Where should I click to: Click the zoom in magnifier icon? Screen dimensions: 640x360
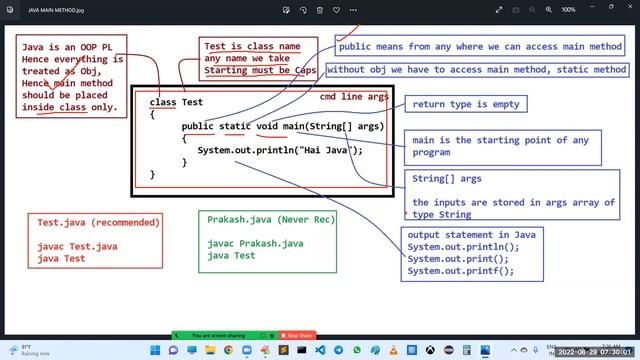pos(549,10)
